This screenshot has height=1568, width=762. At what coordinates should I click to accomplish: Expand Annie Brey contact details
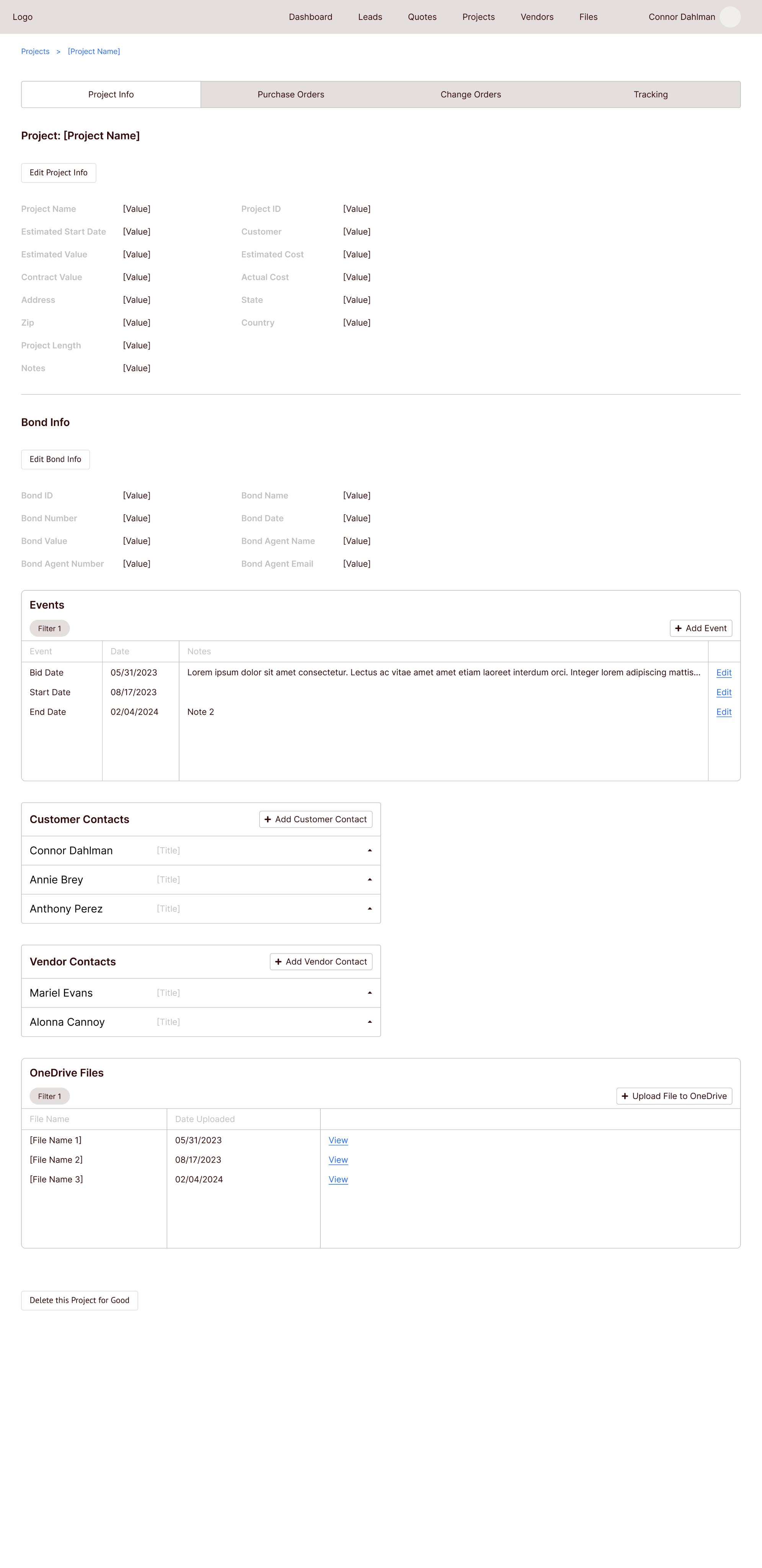[x=369, y=880]
